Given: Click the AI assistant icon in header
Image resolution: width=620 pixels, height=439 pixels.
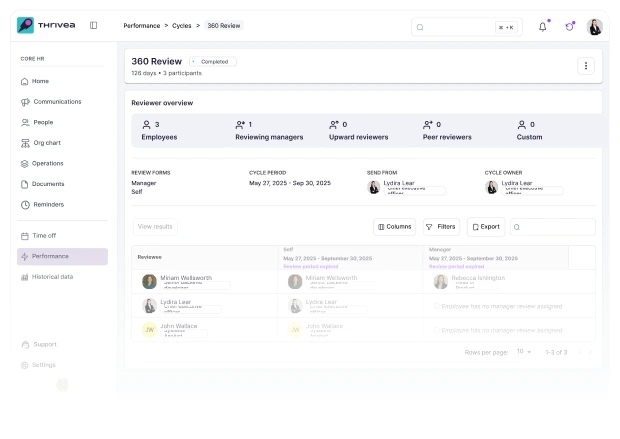Looking at the screenshot, I should click(x=570, y=26).
